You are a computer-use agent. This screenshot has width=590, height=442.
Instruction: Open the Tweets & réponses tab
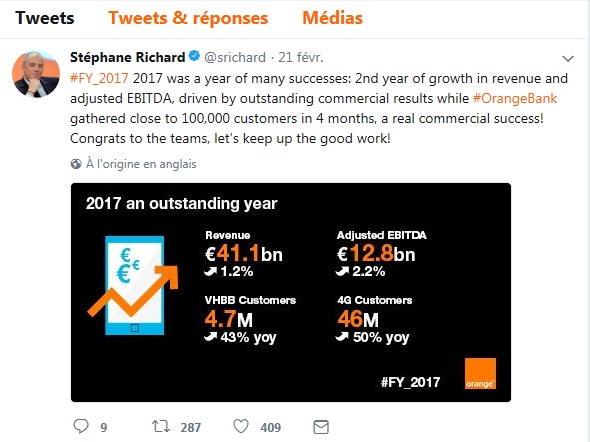pyautogui.click(x=188, y=18)
